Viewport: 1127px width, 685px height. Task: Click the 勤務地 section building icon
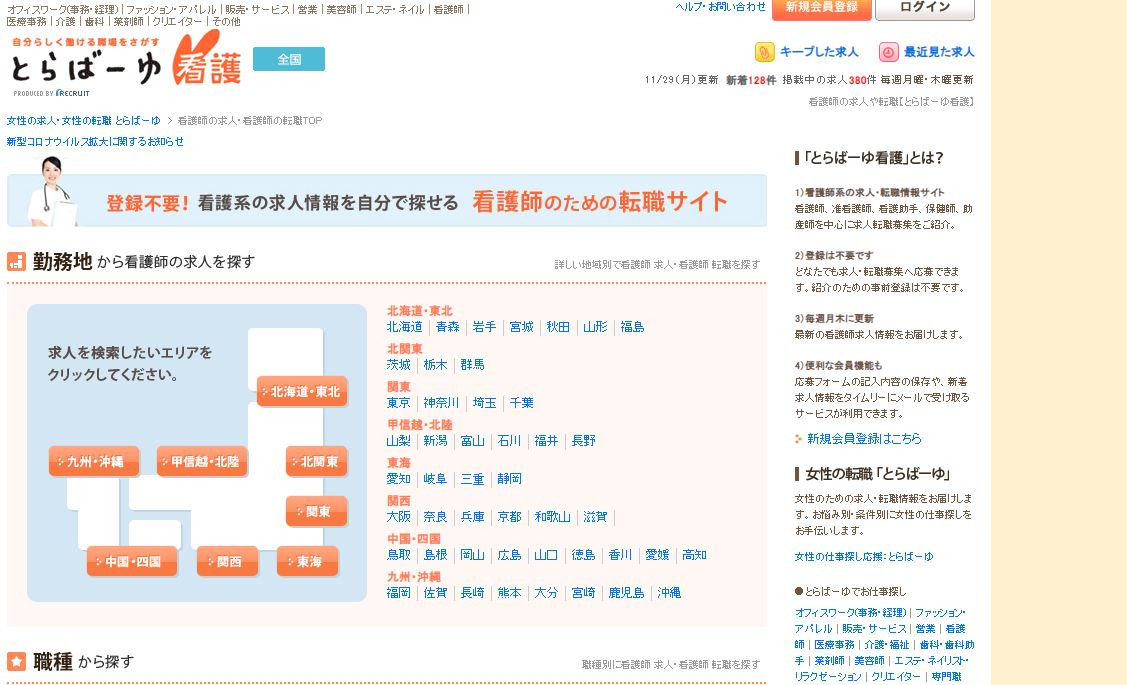(x=16, y=262)
